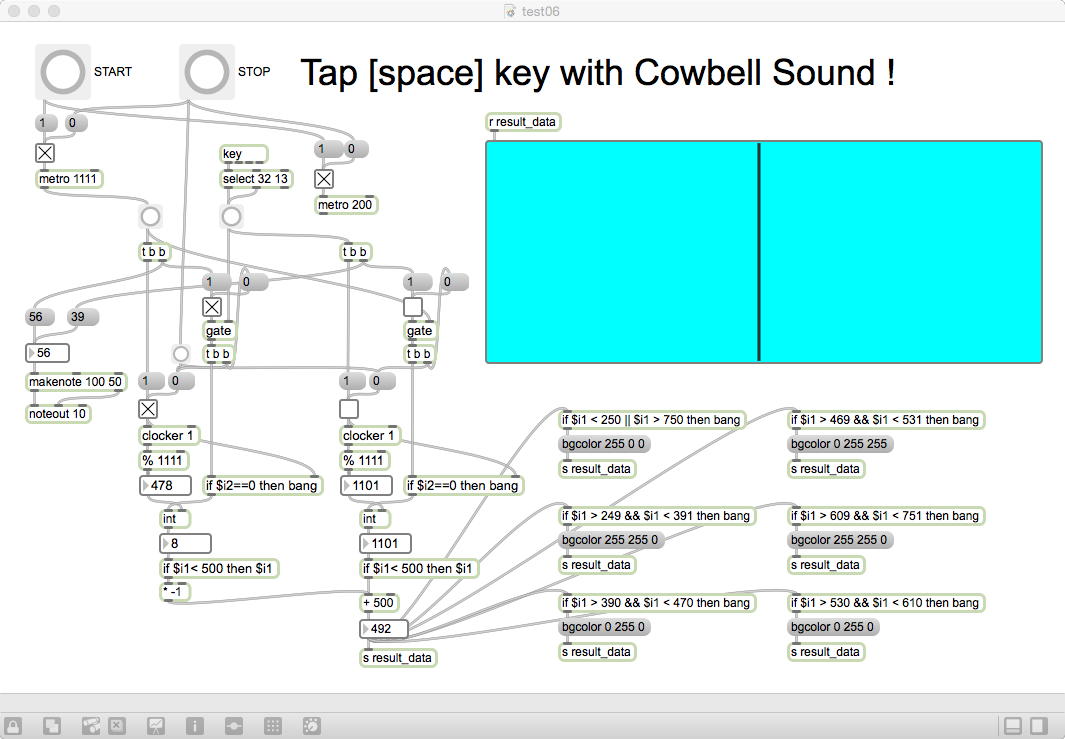Select the noteout 10 object
Image resolution: width=1065 pixels, height=739 pixels.
(58, 414)
